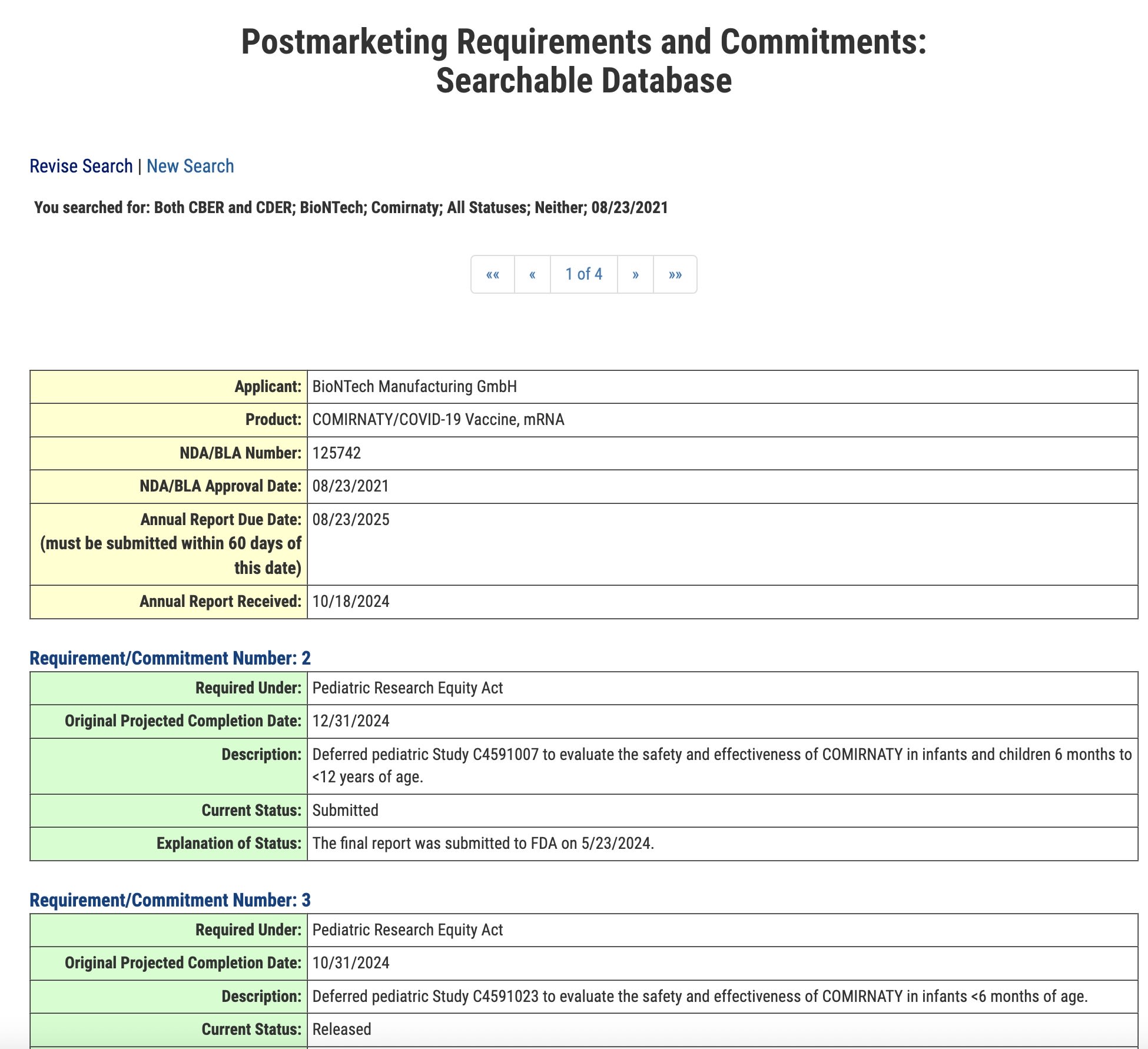Click 'Pediatric Research Equity Act' in requirement 3
The width and height of the screenshot is (1148, 1049).
(x=407, y=930)
